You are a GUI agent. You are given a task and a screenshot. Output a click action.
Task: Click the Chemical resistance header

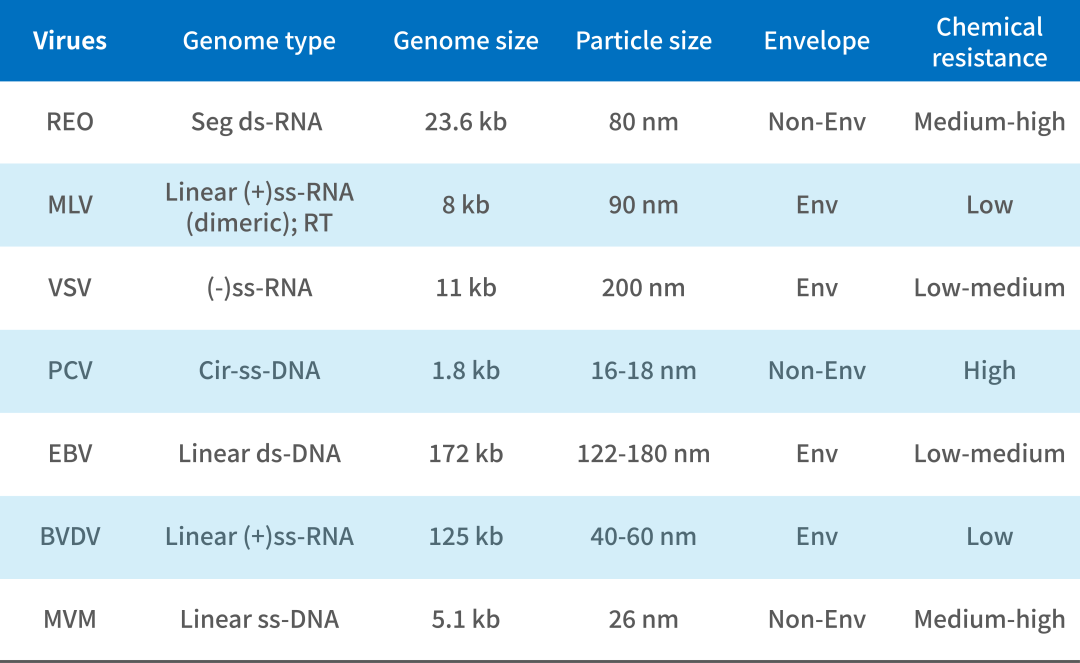(x=989, y=42)
